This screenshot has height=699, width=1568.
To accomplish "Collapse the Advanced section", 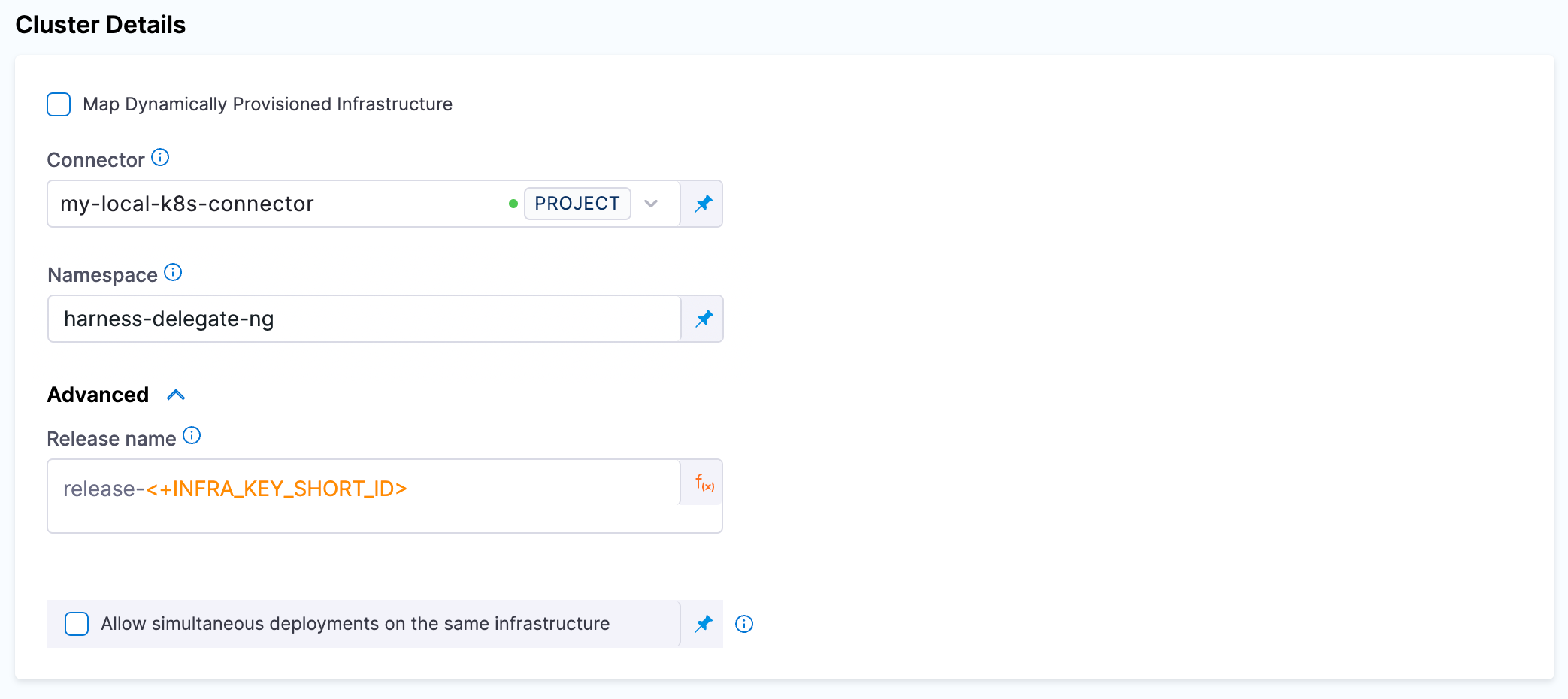I will [x=177, y=394].
